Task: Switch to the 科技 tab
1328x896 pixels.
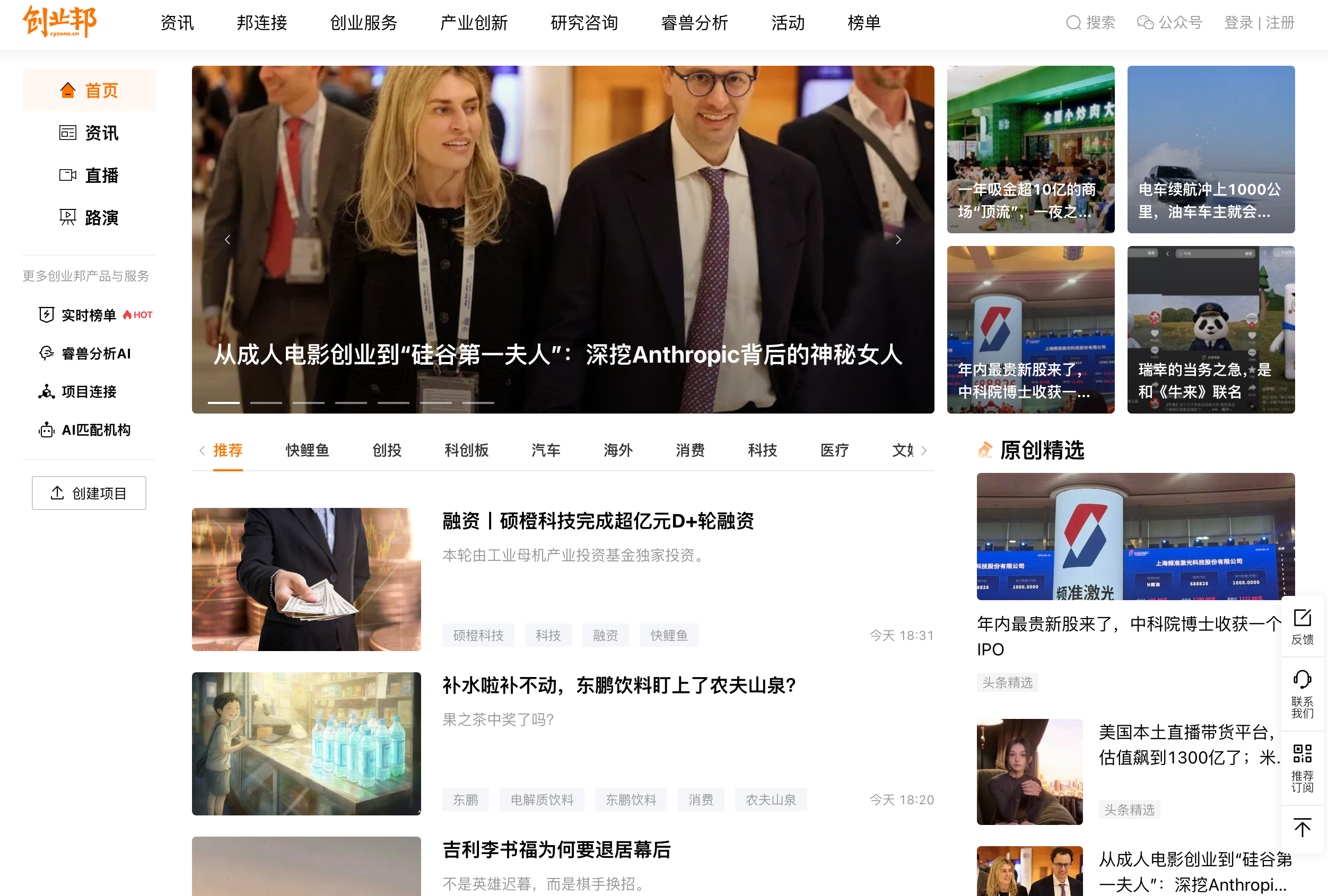Action: click(x=762, y=450)
